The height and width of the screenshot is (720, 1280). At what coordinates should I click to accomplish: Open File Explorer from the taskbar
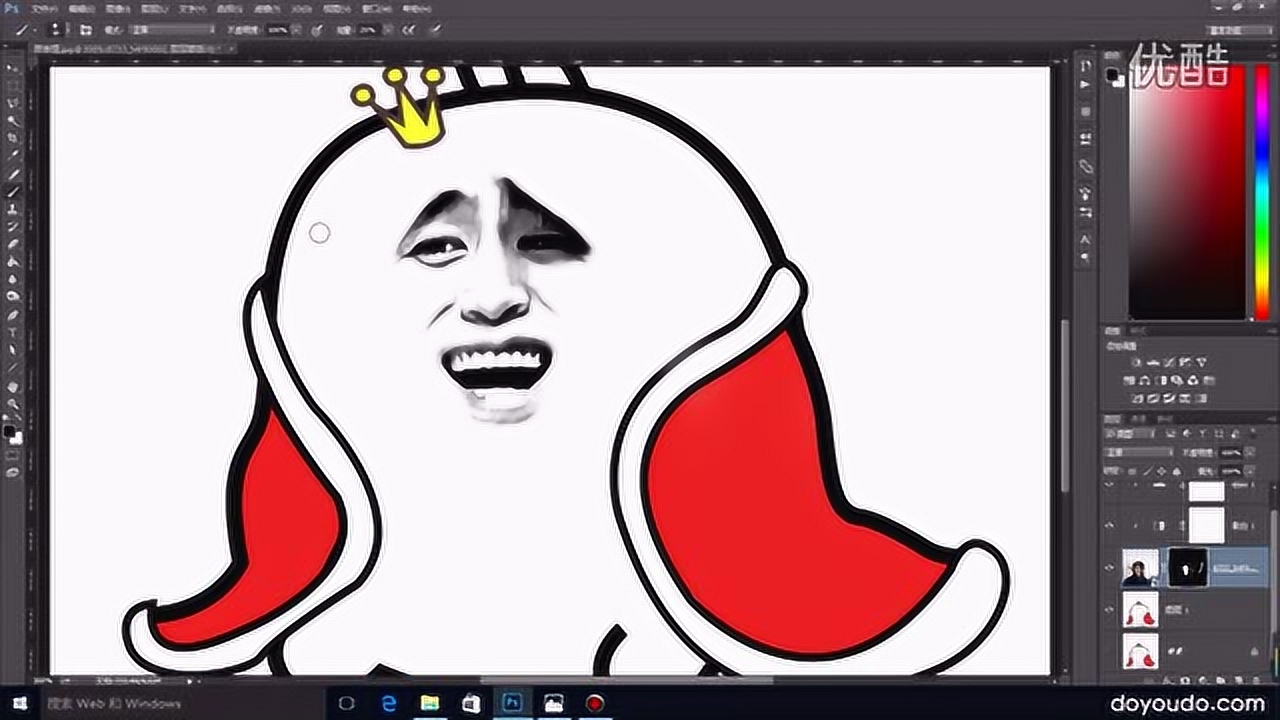pos(430,703)
